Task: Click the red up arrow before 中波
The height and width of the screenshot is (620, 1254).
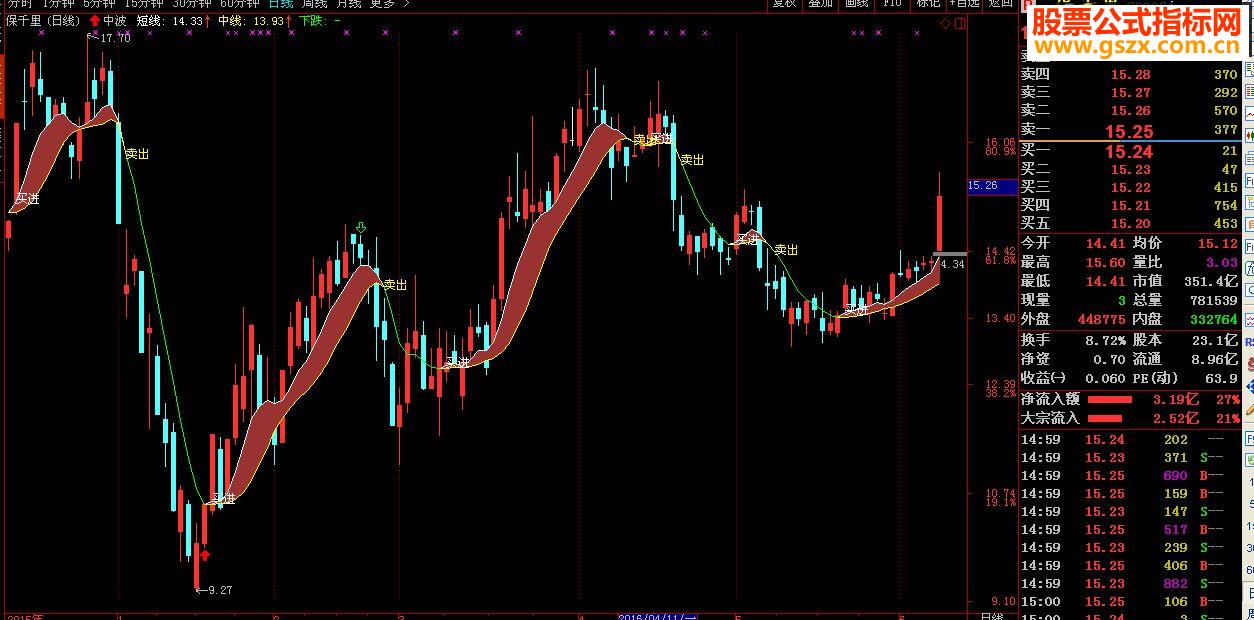Action: click(x=94, y=20)
